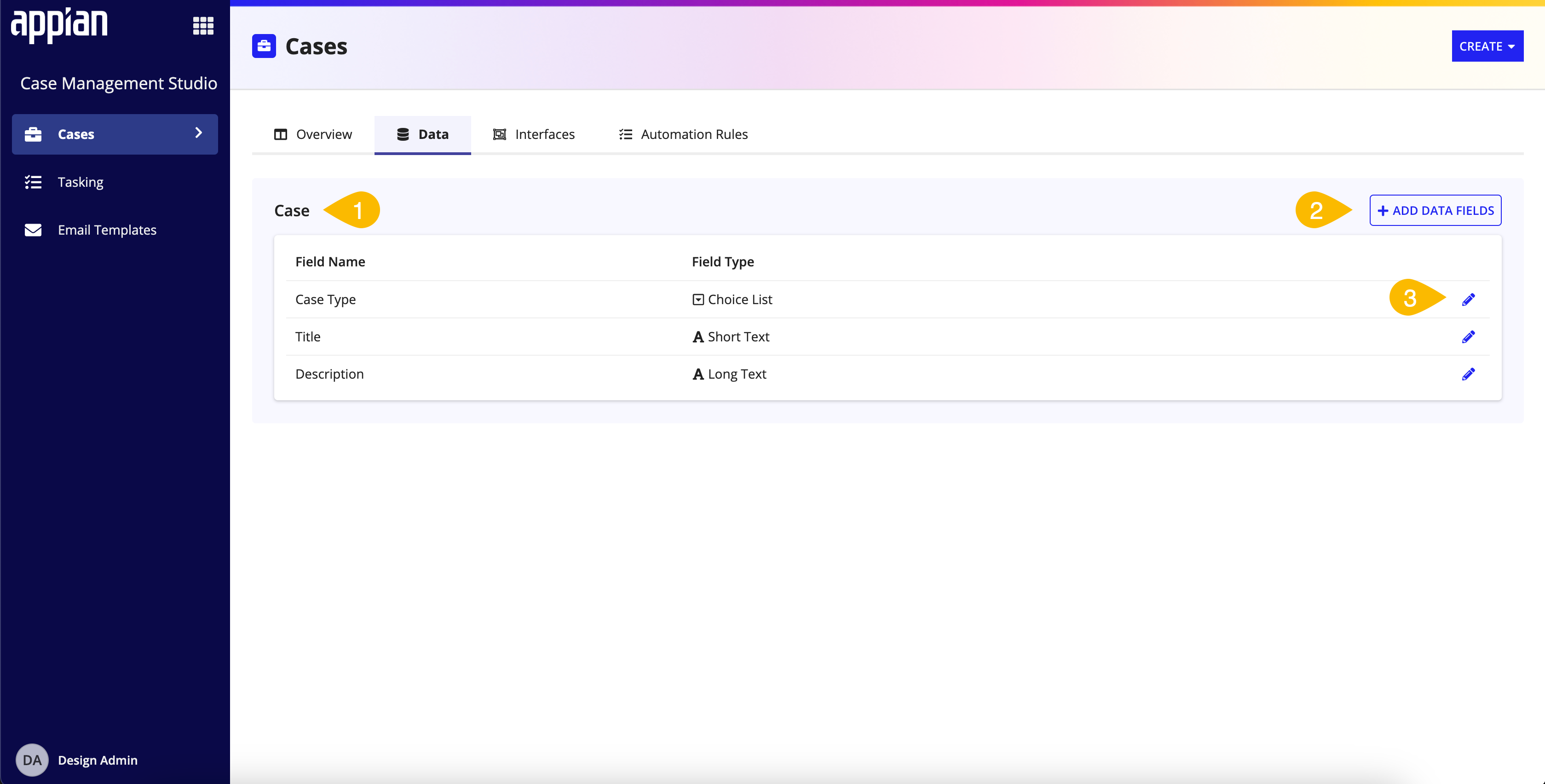
Task: Open the CREATE dropdown button
Action: [x=1487, y=46]
